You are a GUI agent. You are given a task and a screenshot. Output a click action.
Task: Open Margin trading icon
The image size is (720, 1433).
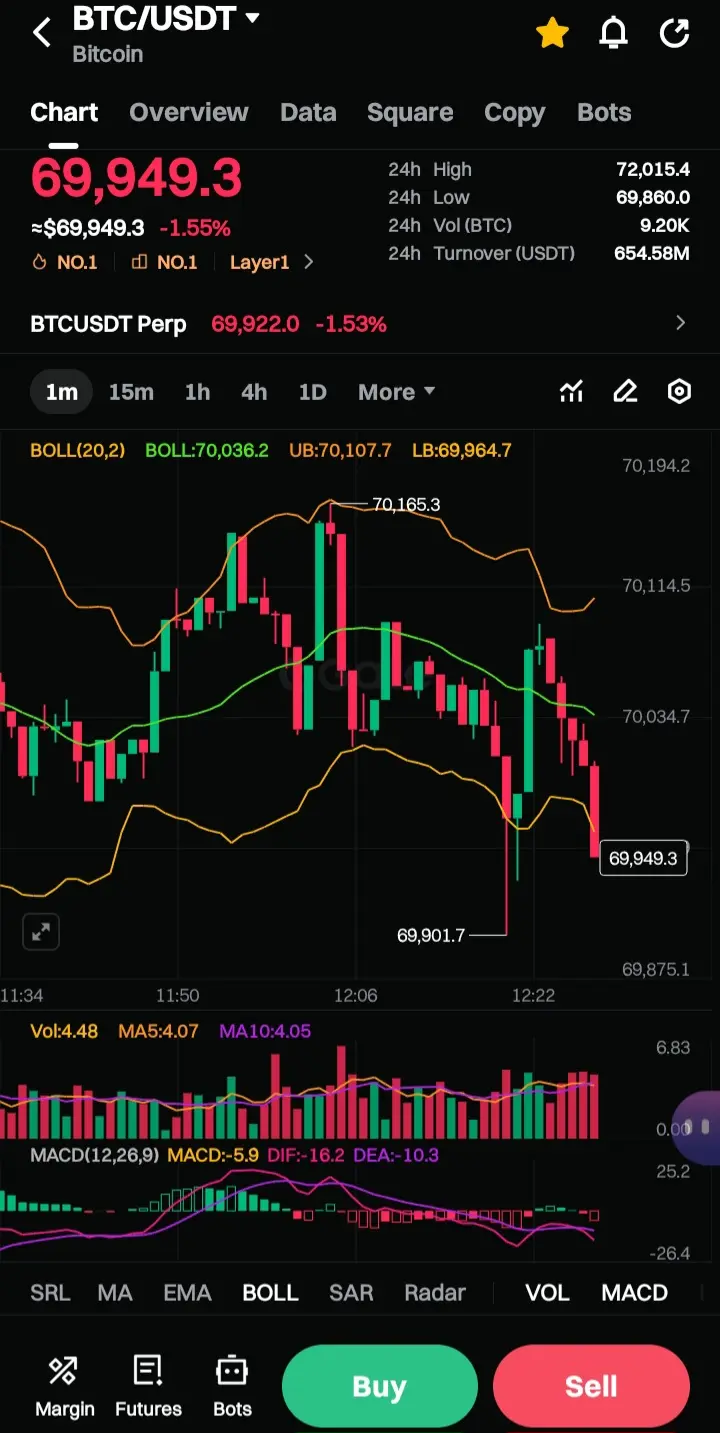pos(65,1387)
